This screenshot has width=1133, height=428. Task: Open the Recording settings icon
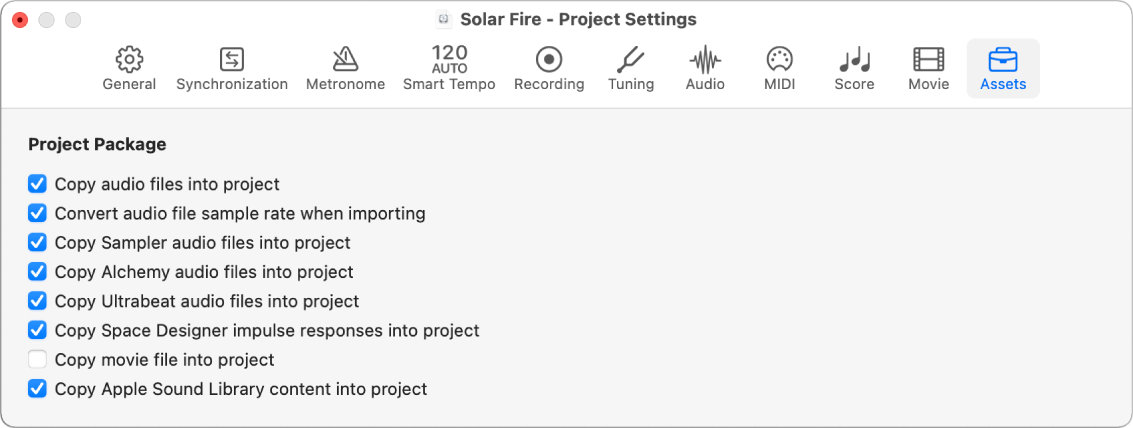coord(549,60)
